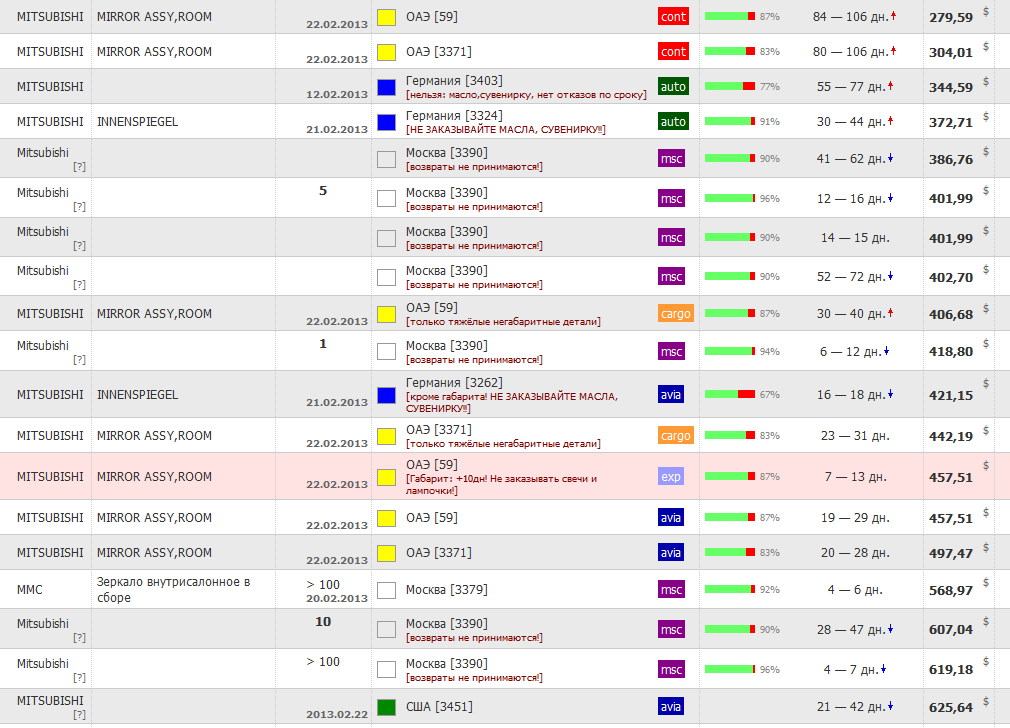Click the red up arrow beside 84 — 106 дн.
Screen dimensions: 1010x728
pyautogui.click(x=893, y=16)
